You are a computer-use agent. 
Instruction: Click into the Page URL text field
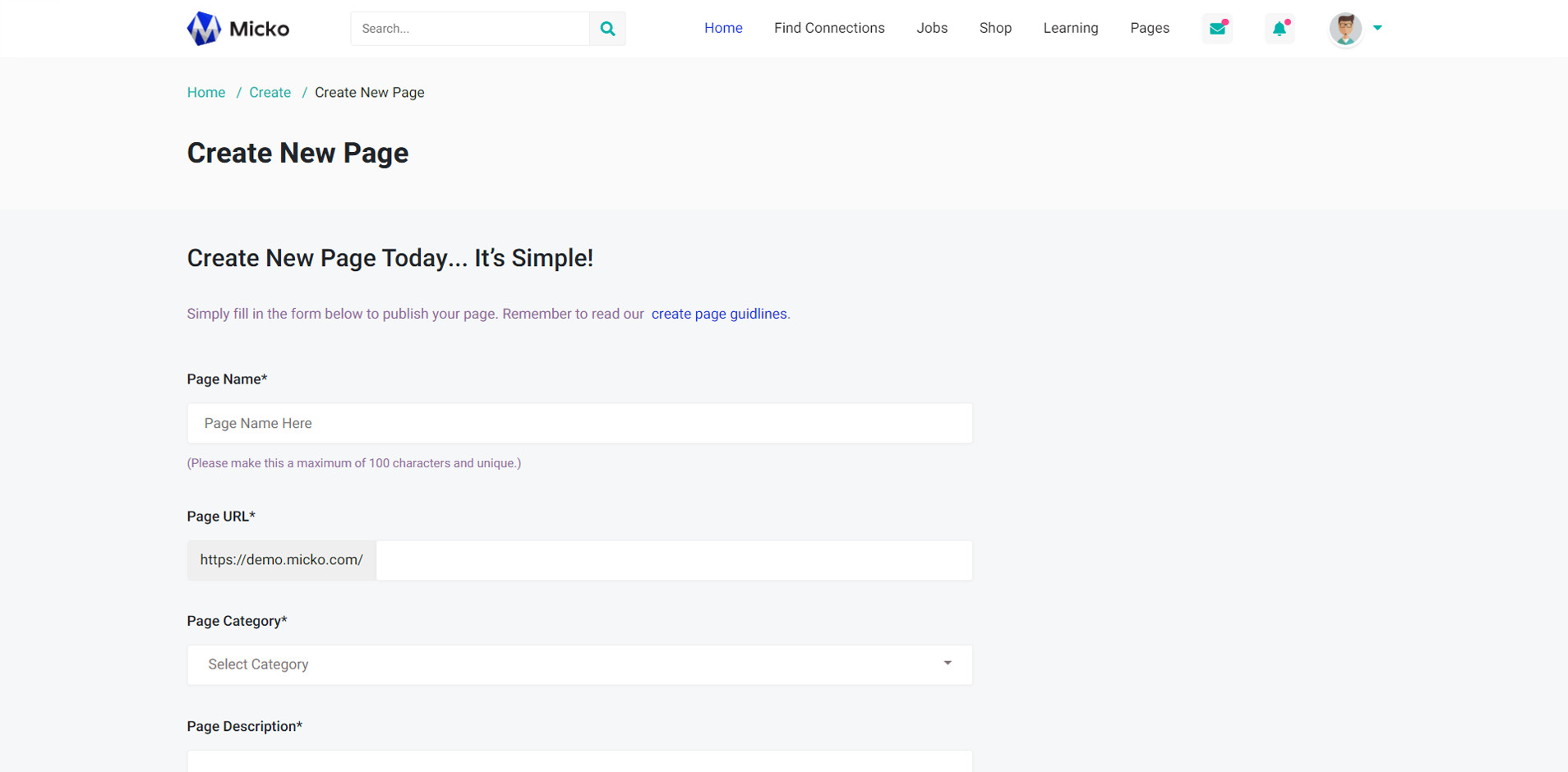pyautogui.click(x=674, y=560)
